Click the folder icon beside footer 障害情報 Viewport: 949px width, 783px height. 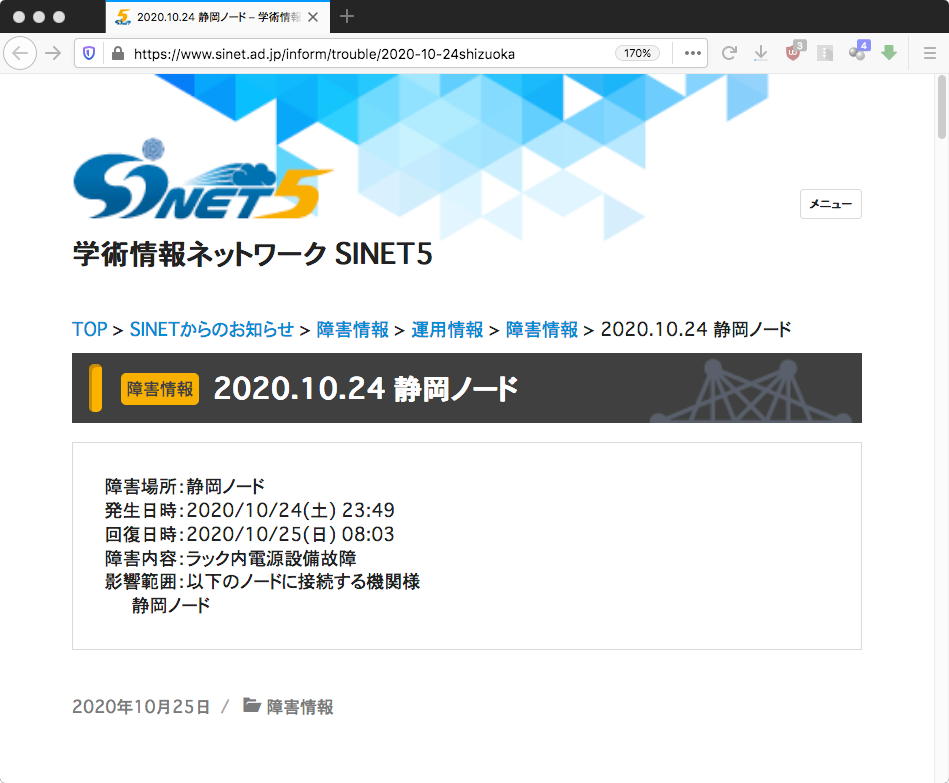pos(251,705)
